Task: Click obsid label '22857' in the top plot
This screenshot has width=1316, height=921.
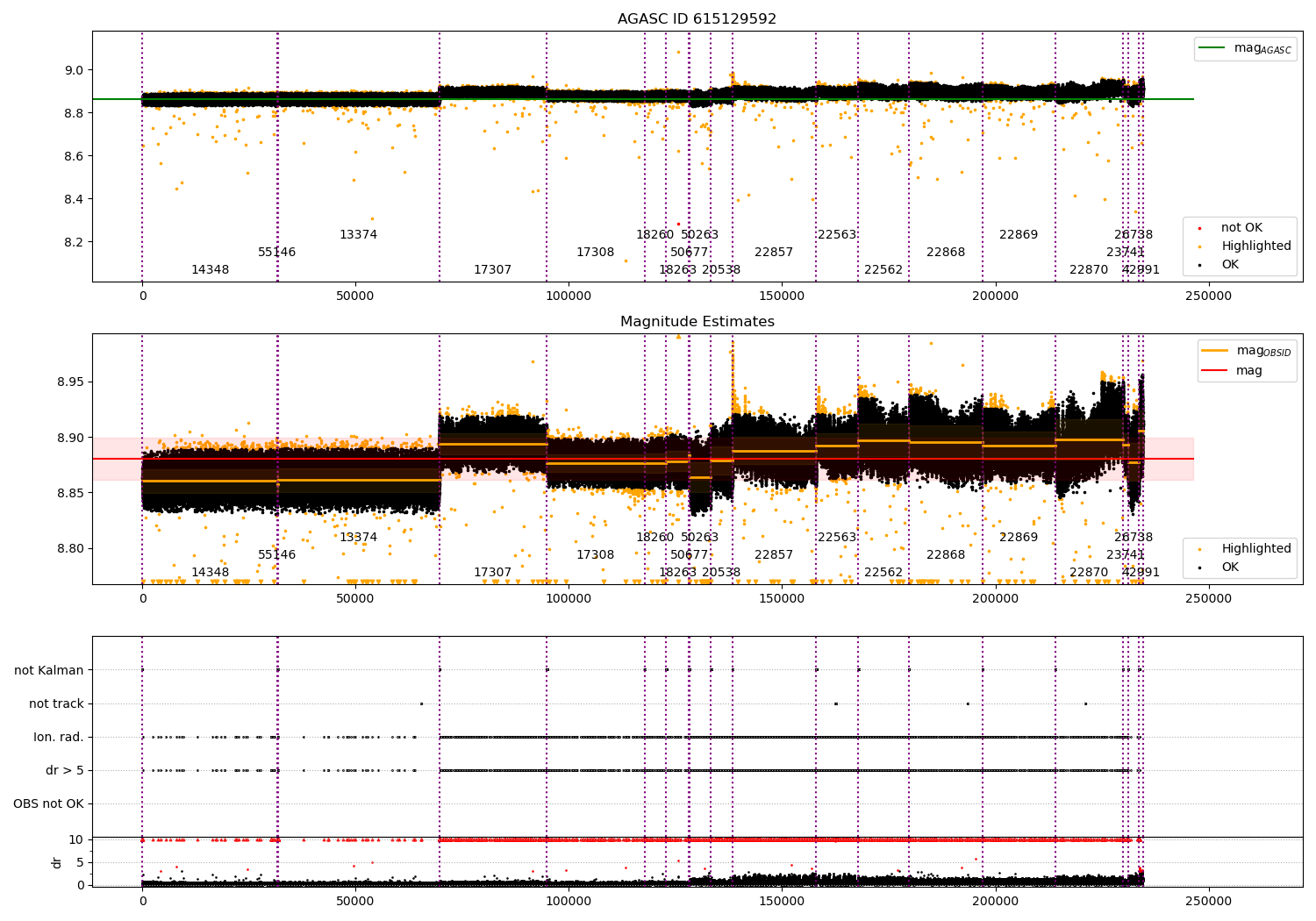Action: coord(774,253)
